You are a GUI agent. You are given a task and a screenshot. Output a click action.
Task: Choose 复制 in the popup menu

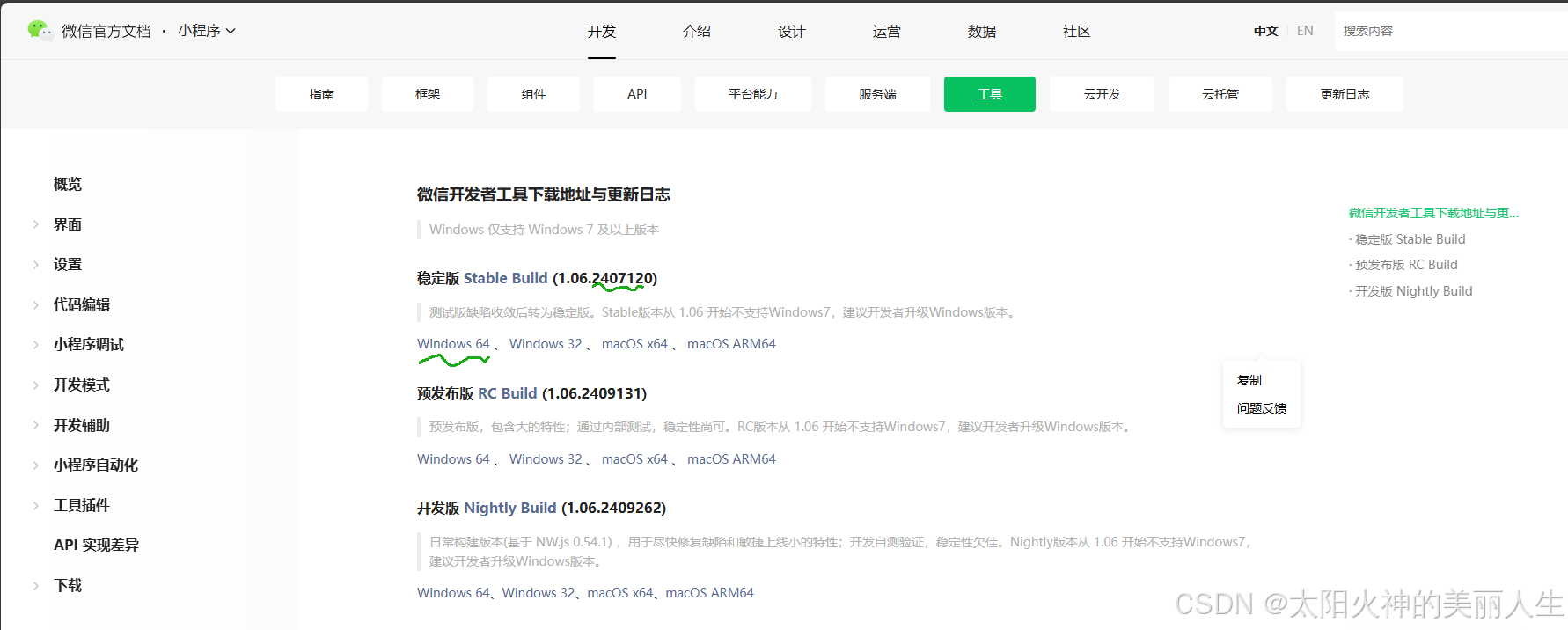pyautogui.click(x=1249, y=380)
